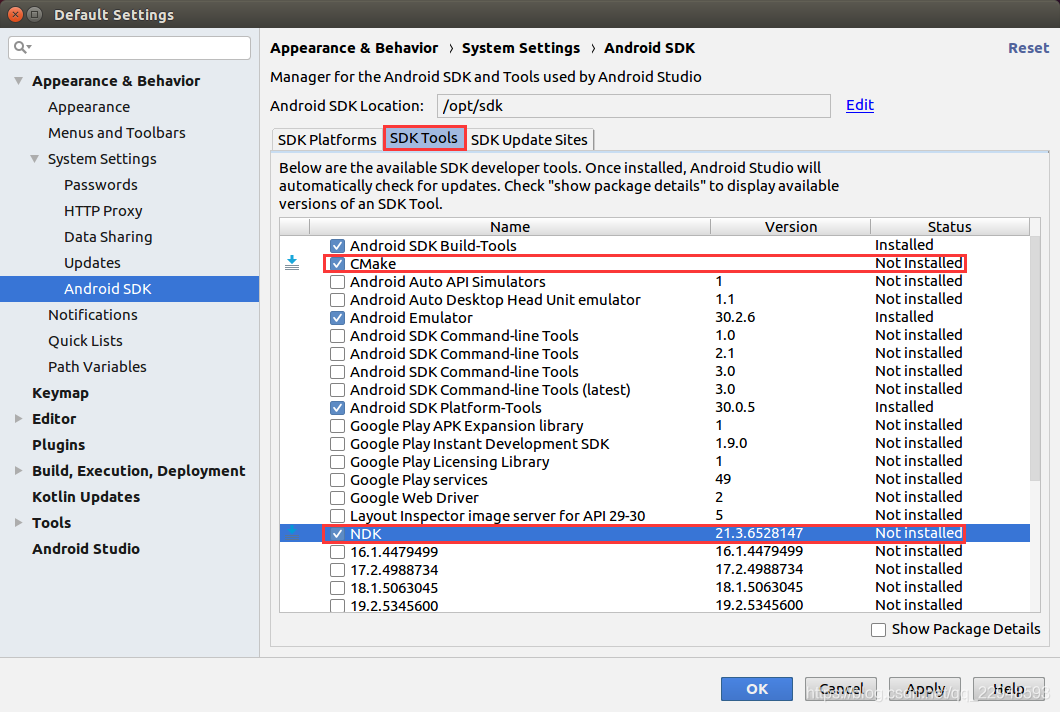This screenshot has width=1060, height=712.
Task: Open search history dropdown arrow
Action: coord(29,47)
